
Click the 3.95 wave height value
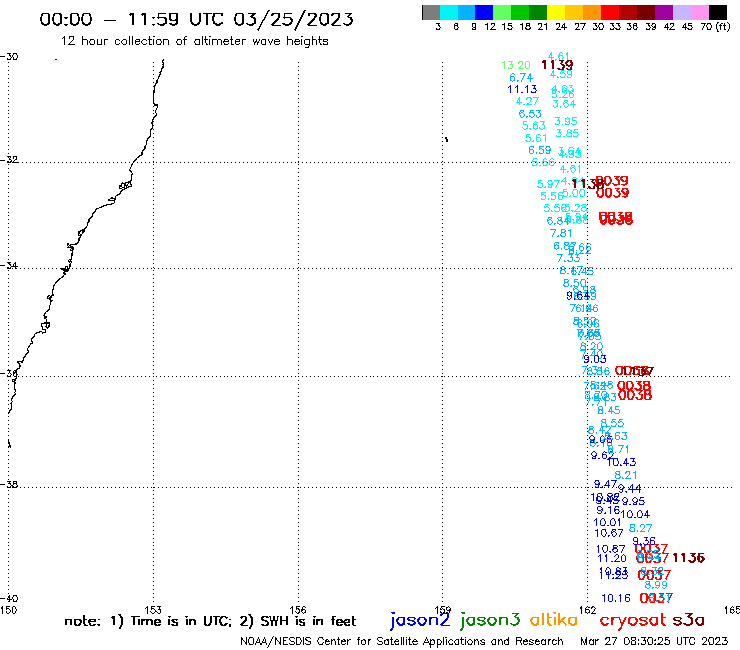566,121
